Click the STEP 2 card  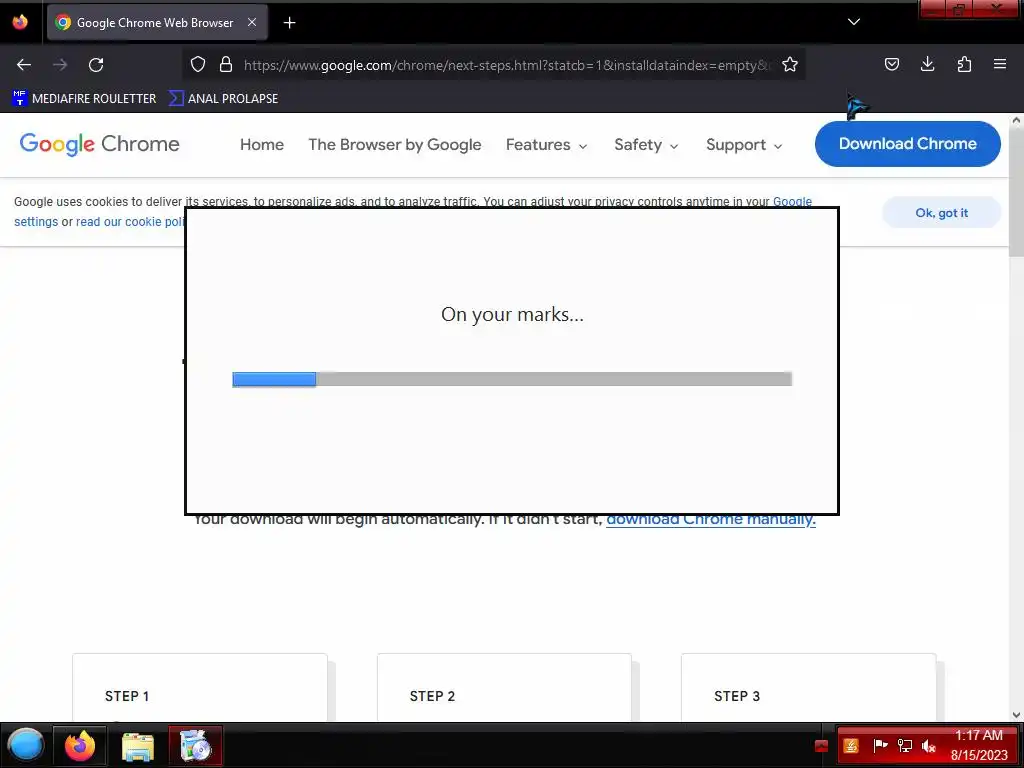pyautogui.click(x=504, y=687)
